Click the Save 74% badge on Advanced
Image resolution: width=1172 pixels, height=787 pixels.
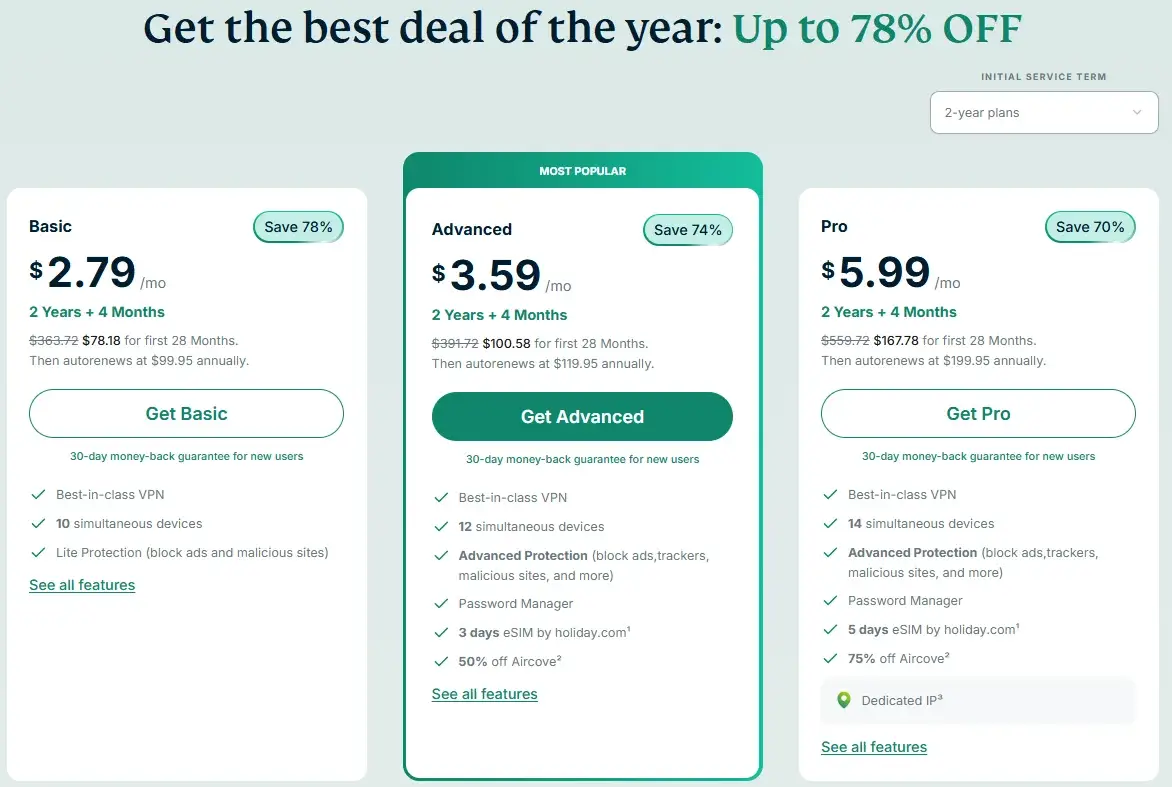[688, 230]
